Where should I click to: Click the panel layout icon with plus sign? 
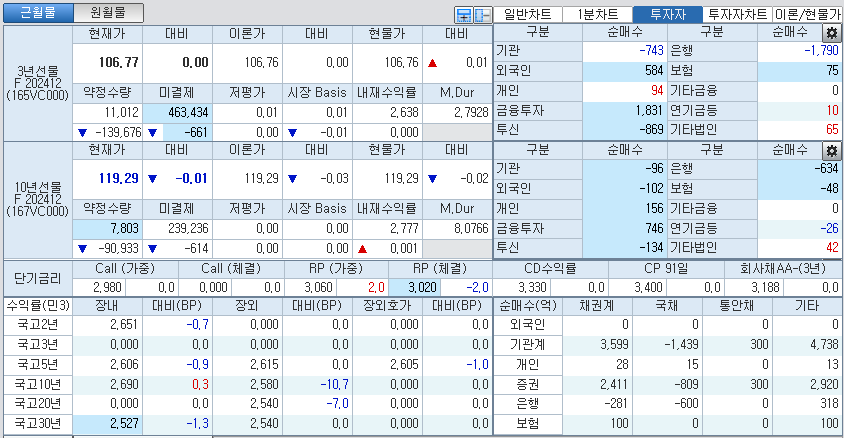click(463, 15)
